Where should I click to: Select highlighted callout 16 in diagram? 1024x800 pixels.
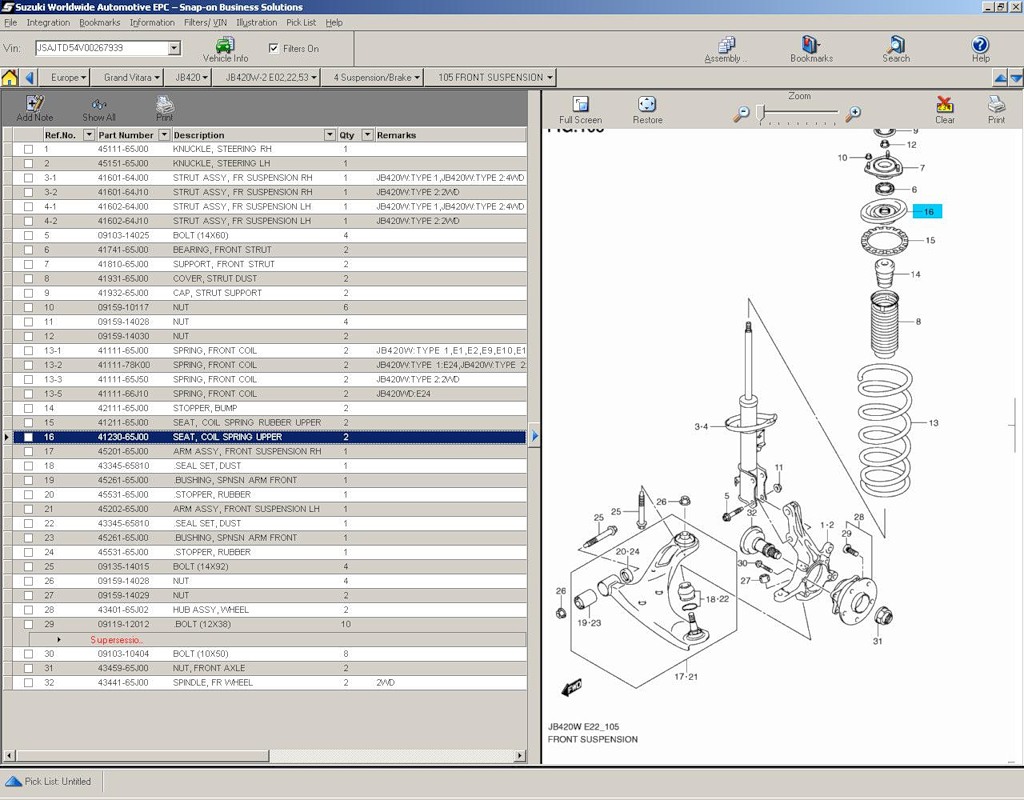tap(927, 212)
